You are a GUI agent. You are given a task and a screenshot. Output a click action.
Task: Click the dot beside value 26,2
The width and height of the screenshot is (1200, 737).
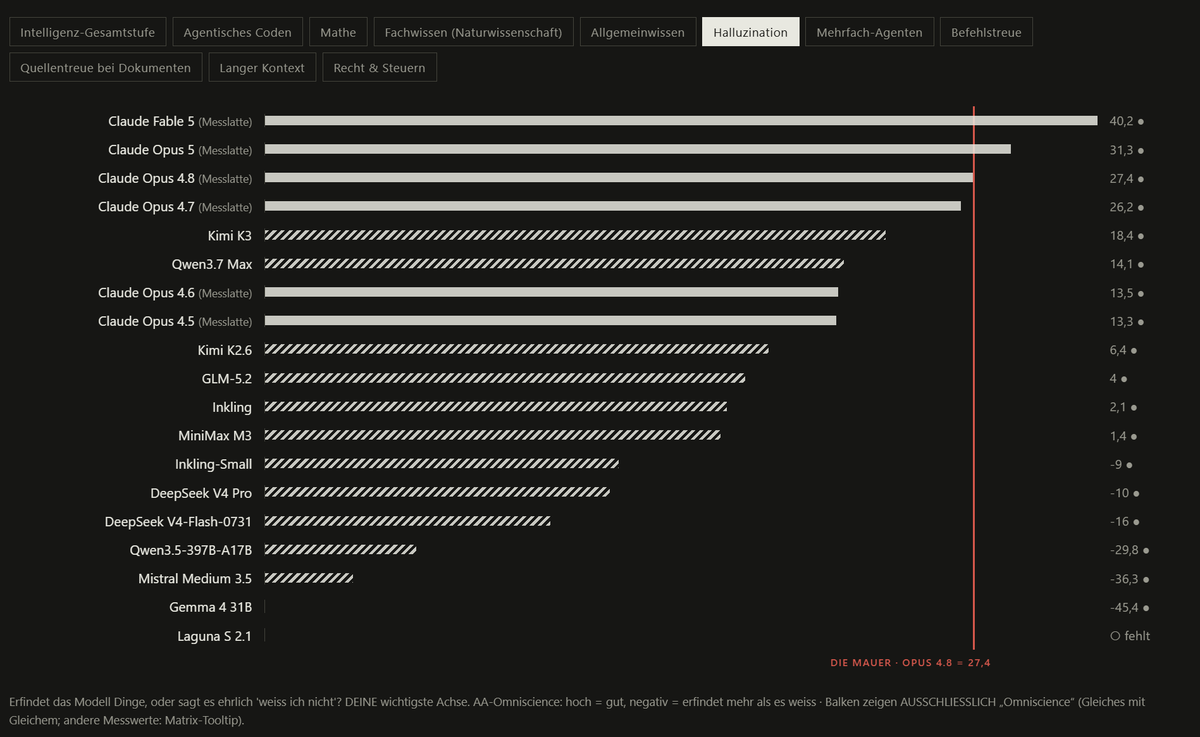[x=1140, y=207]
